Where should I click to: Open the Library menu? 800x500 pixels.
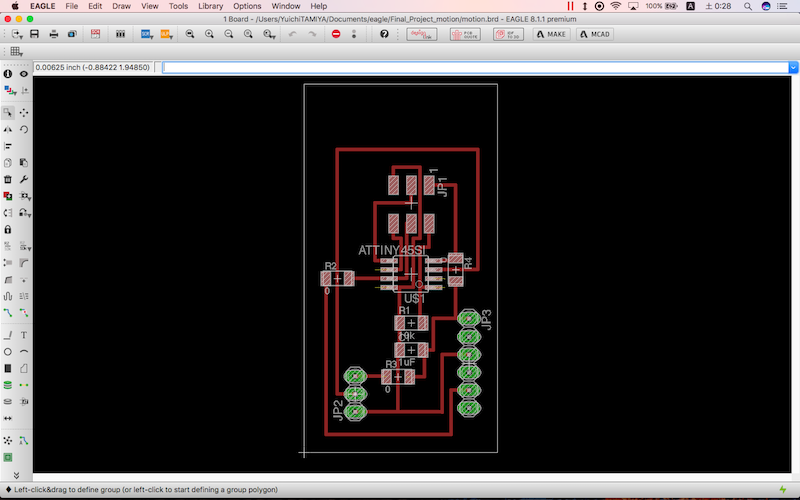[211, 6]
